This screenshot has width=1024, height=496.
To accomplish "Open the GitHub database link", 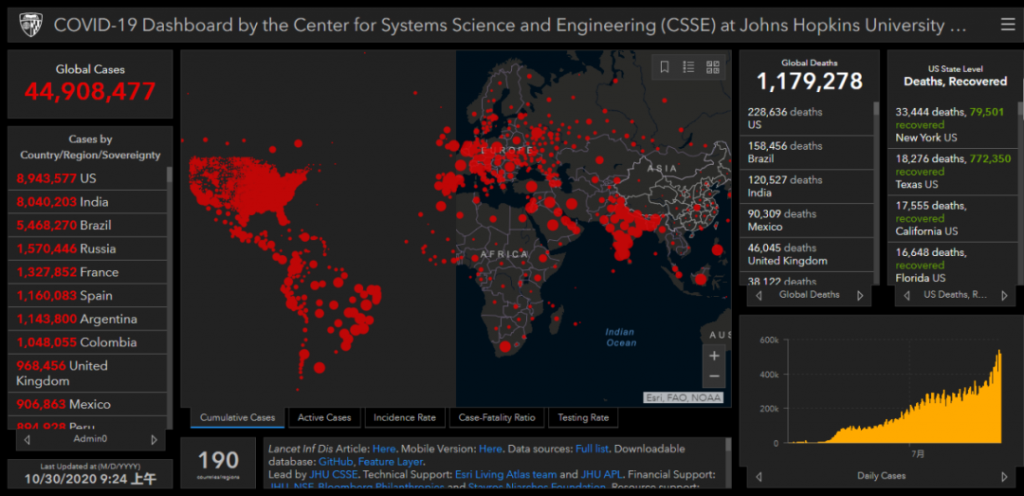I will [x=336, y=461].
